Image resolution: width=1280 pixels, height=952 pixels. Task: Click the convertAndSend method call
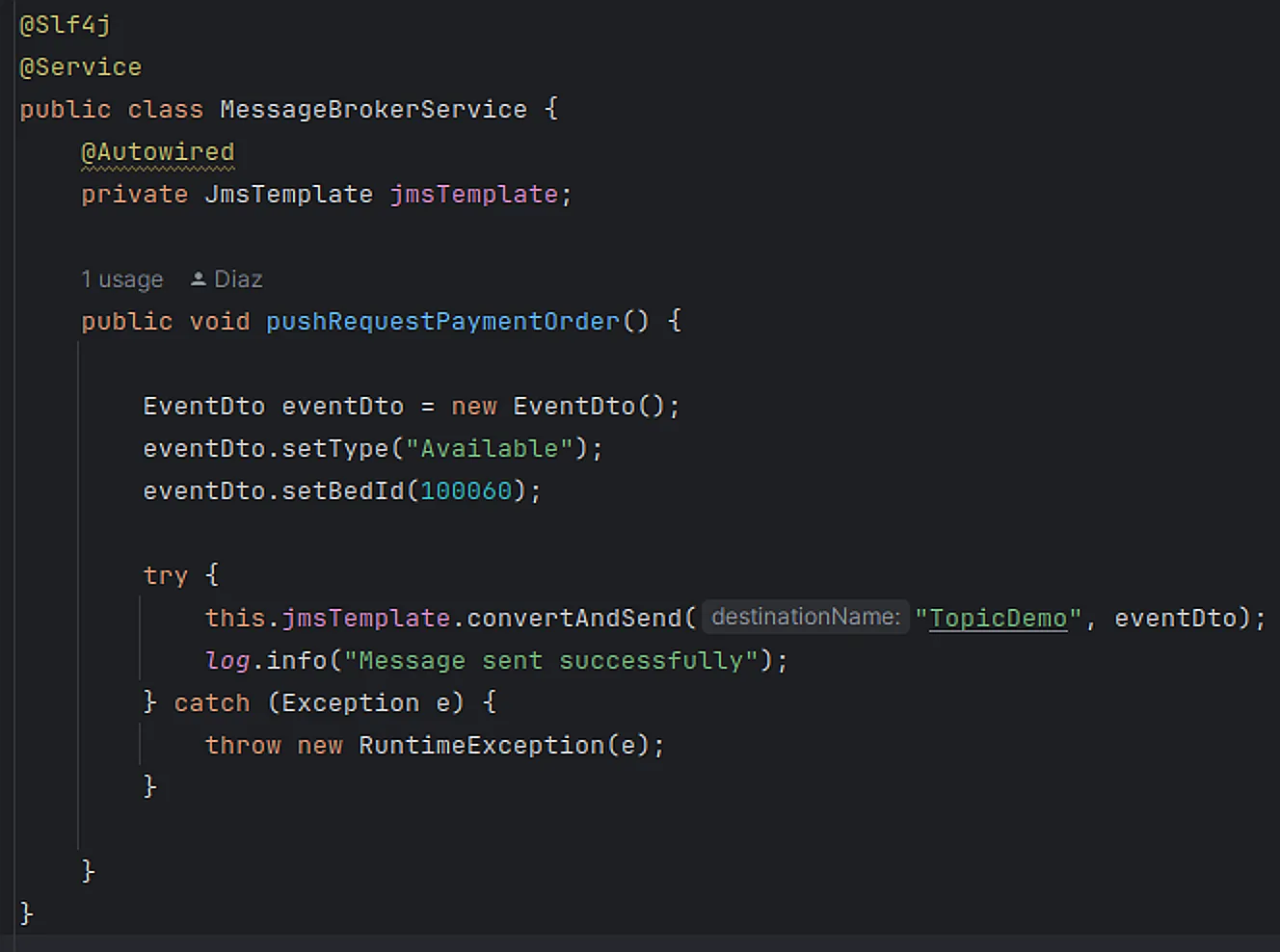point(573,619)
